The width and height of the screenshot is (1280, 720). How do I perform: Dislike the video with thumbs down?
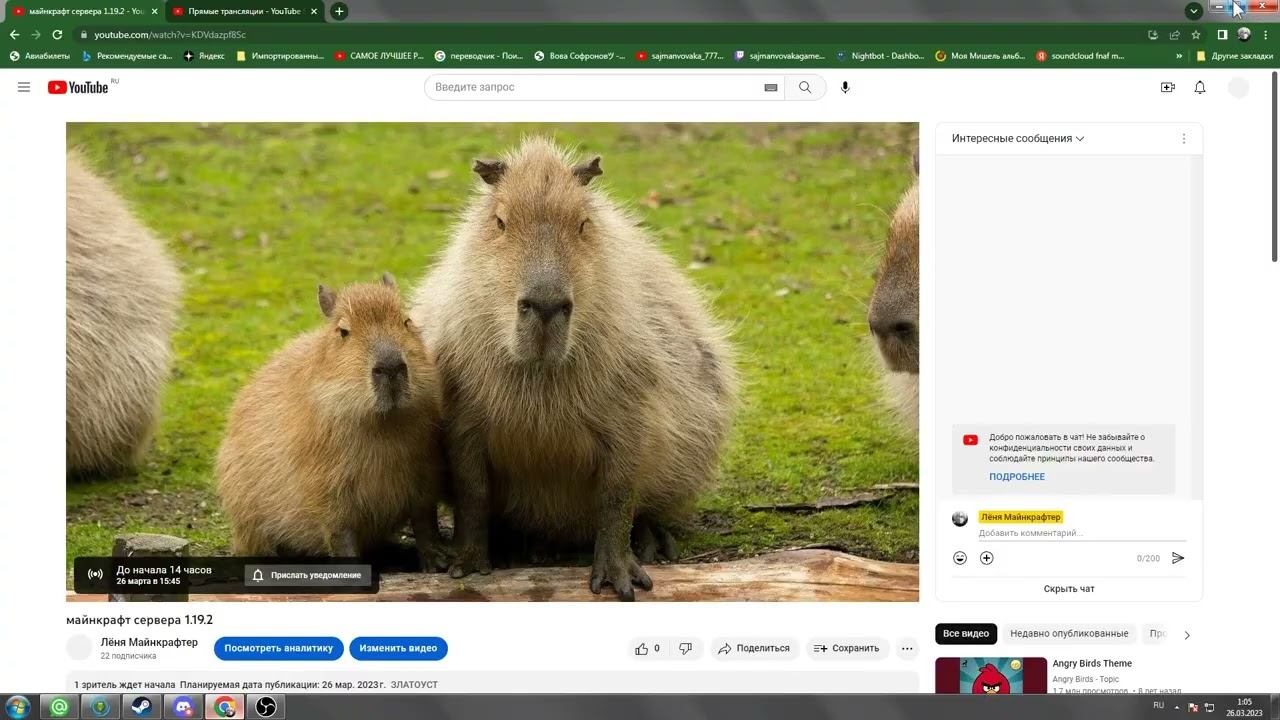(x=686, y=648)
